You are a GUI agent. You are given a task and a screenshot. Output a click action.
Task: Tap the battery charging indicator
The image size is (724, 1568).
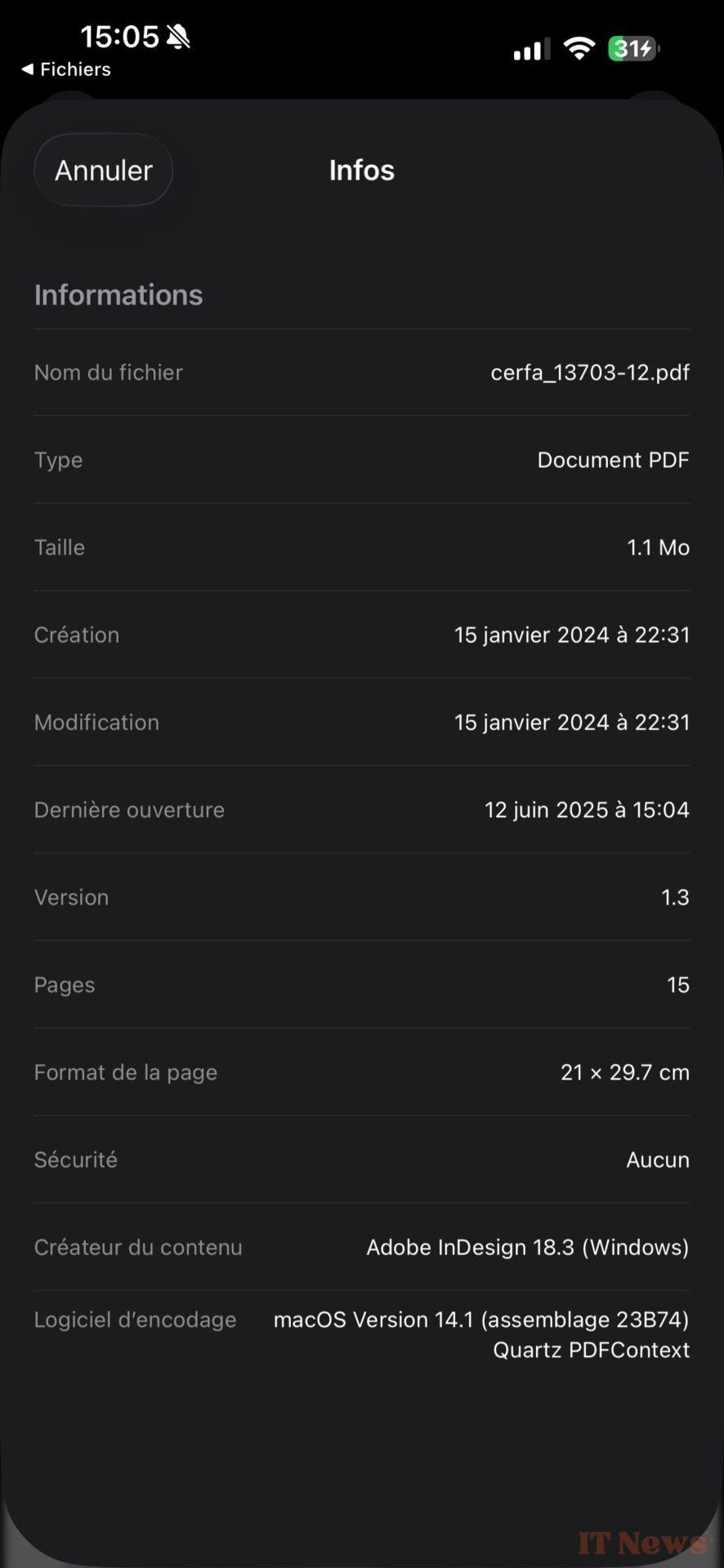click(x=633, y=49)
